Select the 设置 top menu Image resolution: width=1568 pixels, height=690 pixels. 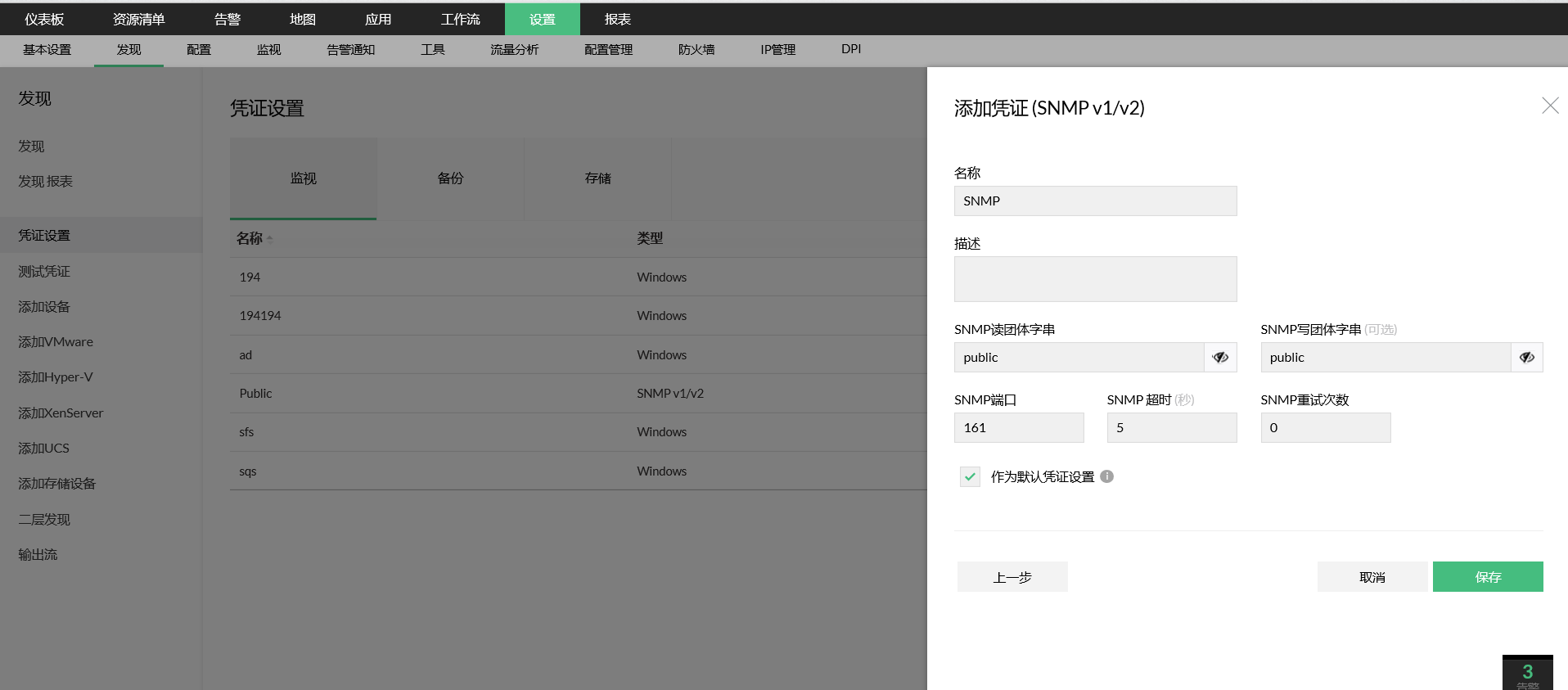(x=542, y=19)
